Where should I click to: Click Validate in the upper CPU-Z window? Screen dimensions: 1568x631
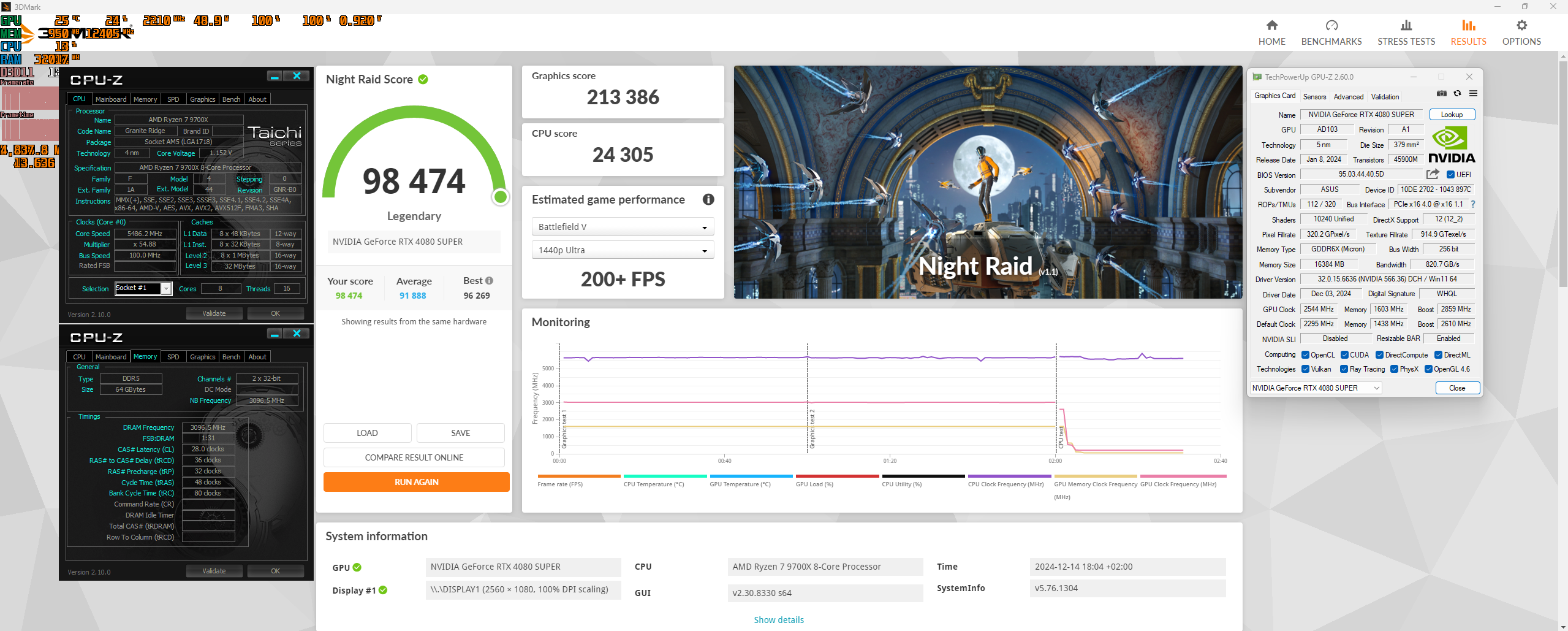pos(214,313)
